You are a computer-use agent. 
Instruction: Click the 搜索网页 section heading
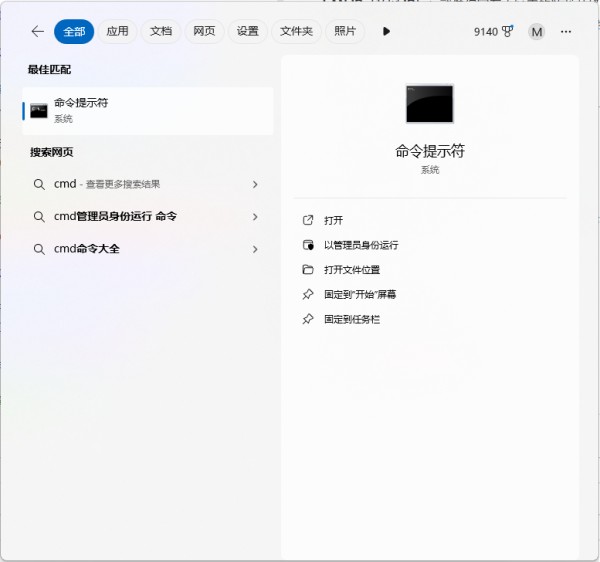(x=52, y=152)
